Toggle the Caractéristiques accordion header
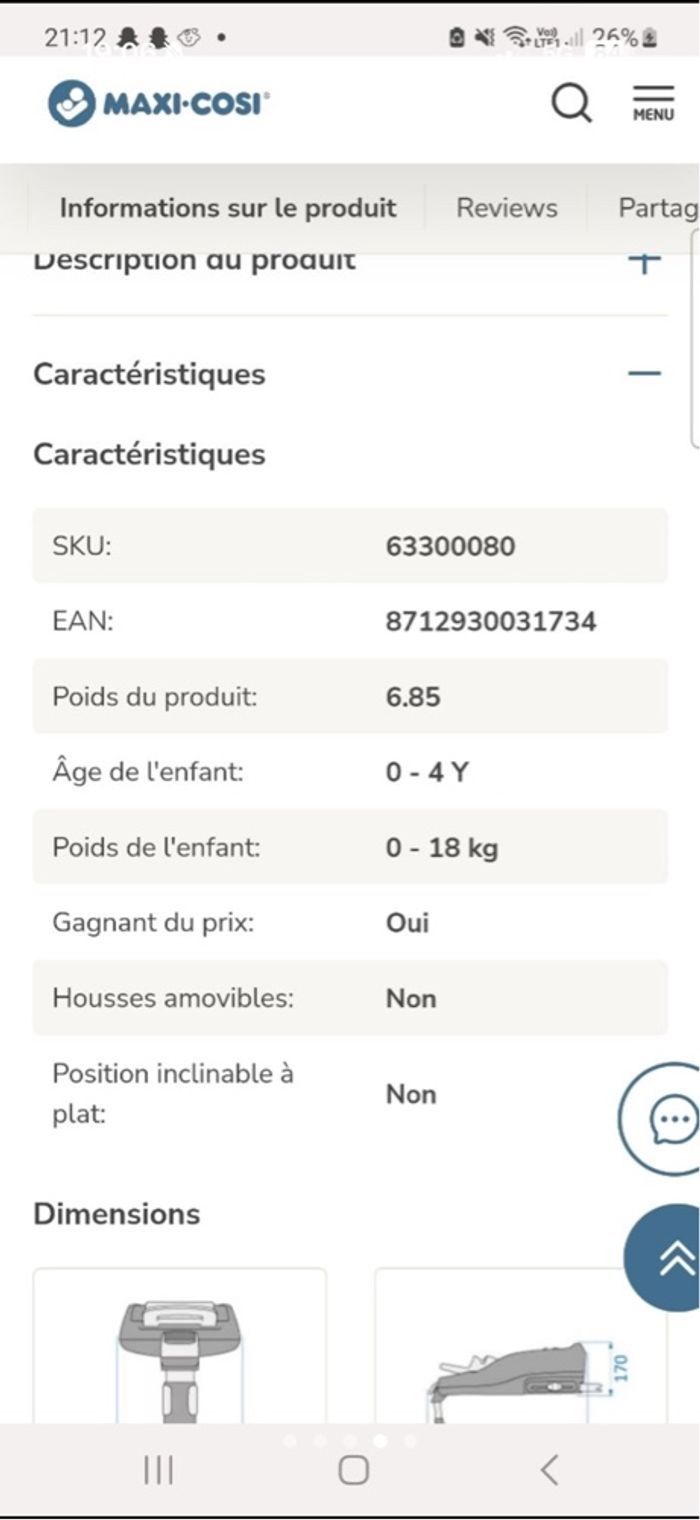The width and height of the screenshot is (700, 1520). point(150,374)
